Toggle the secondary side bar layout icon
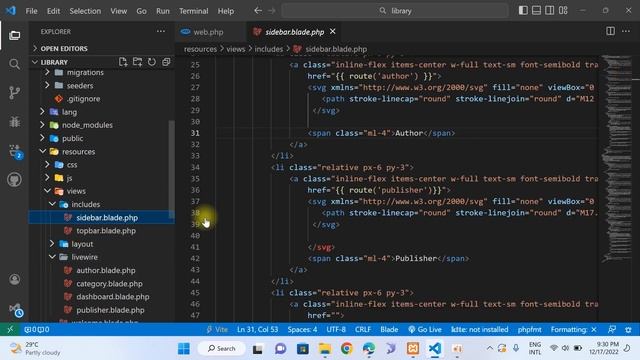The image size is (640, 360). (x=549, y=11)
